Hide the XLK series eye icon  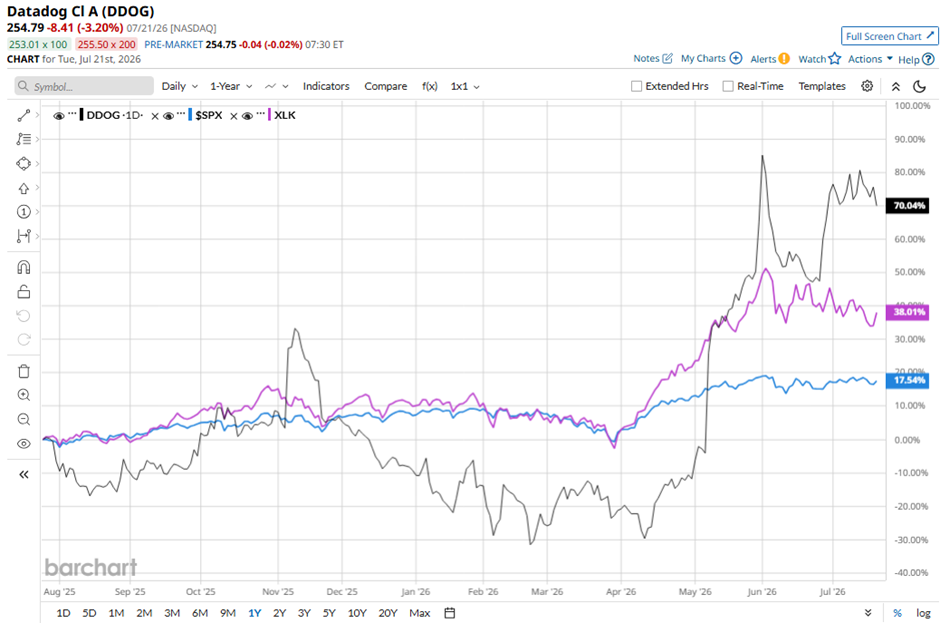coord(247,116)
